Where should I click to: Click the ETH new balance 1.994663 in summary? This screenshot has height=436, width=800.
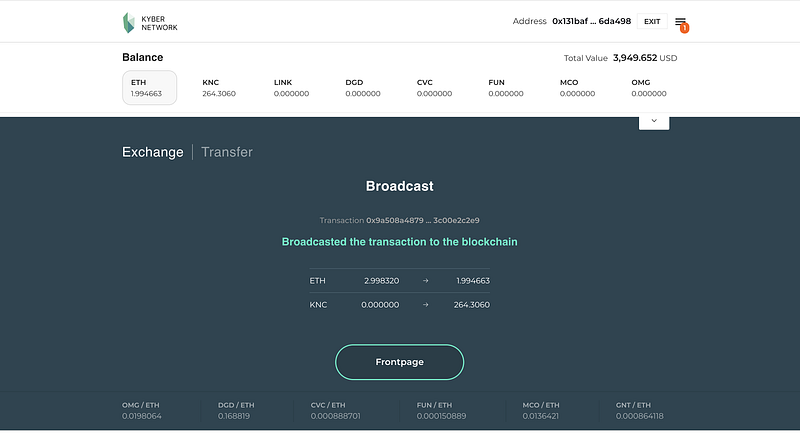[x=473, y=280]
